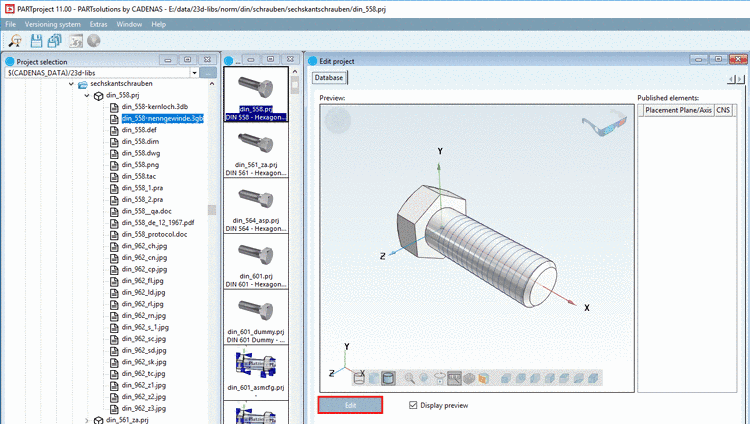750x424 pixels.
Task: Select din_558_1.pra in tree
Action: [142, 188]
